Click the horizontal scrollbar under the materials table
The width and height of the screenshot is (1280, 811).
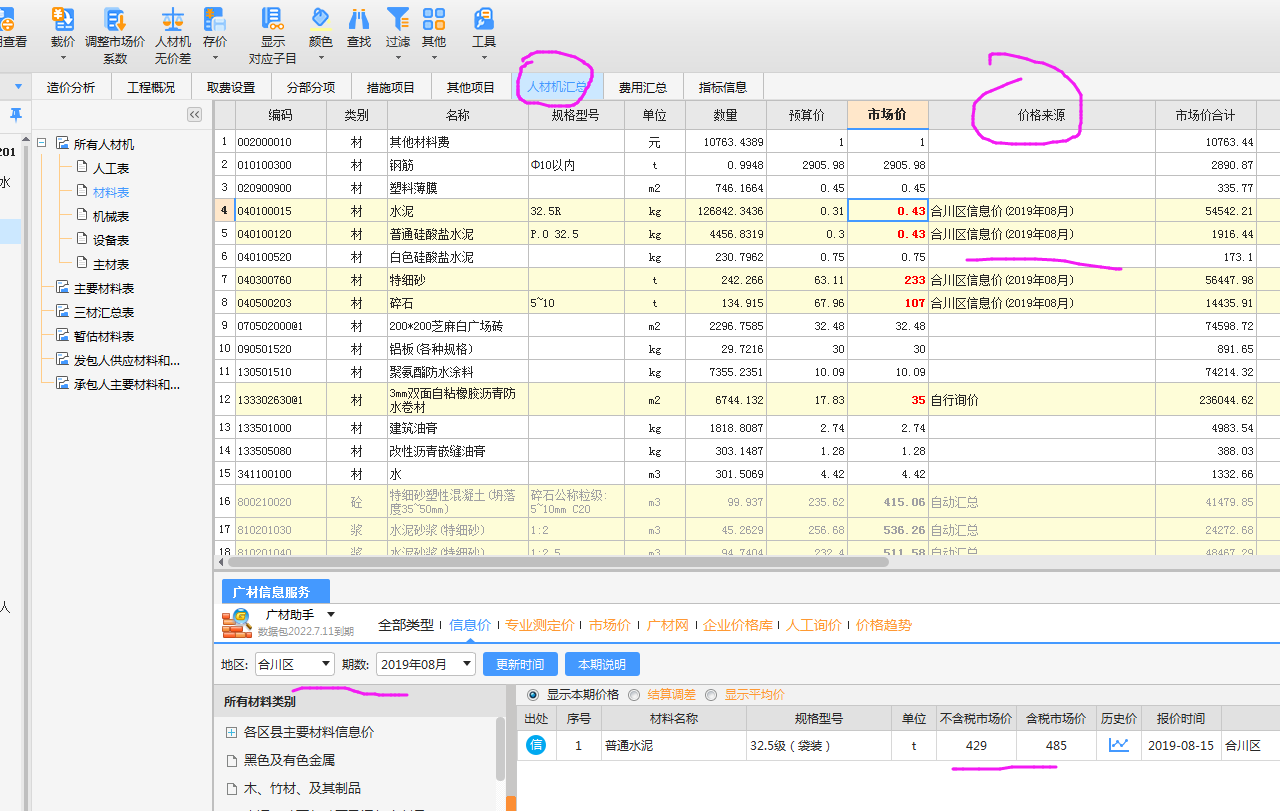click(560, 562)
